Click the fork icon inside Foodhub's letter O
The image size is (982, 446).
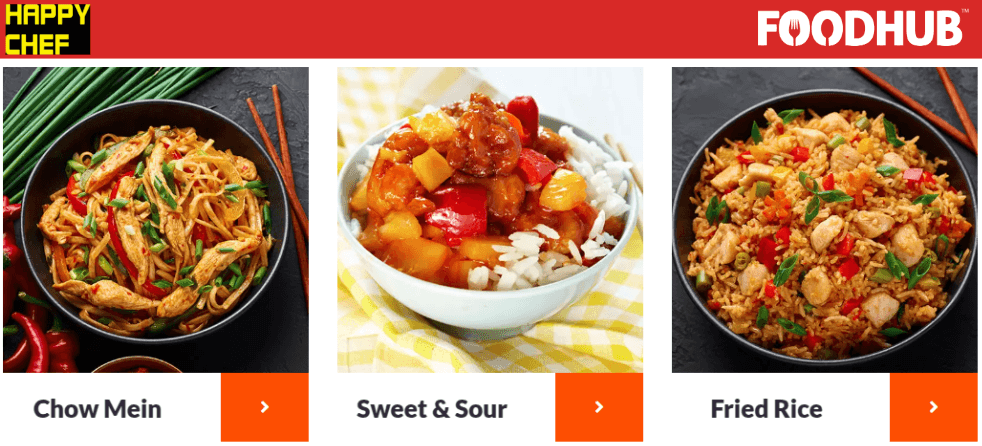point(797,29)
